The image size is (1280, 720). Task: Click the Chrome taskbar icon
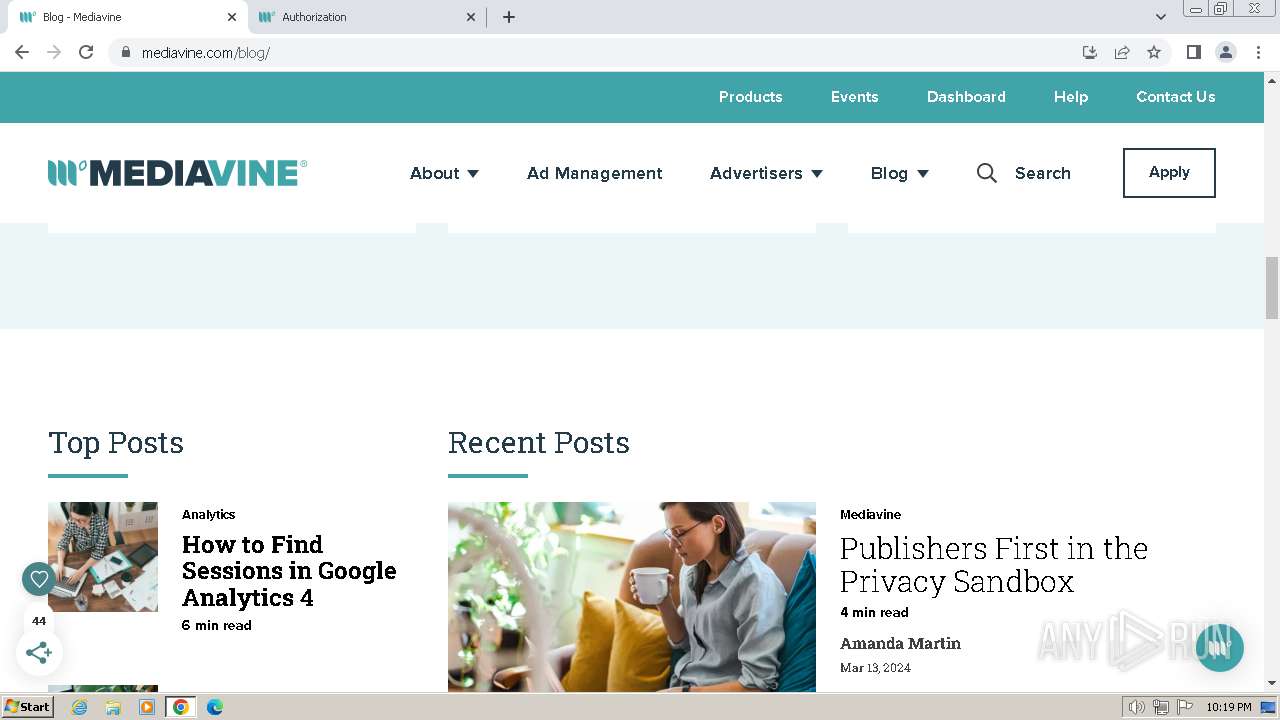click(180, 707)
